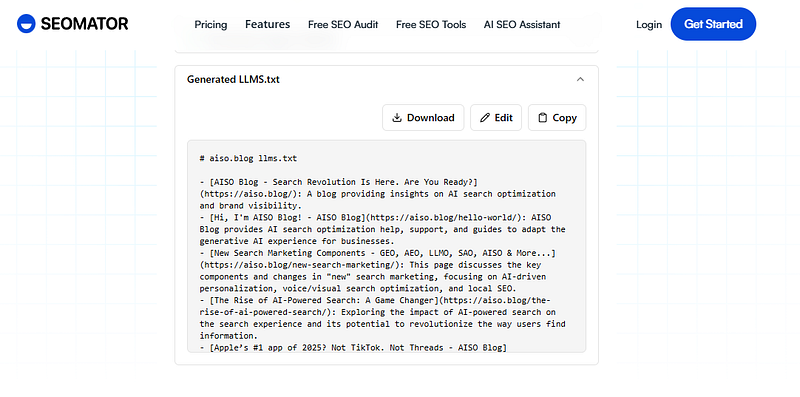Click the '# aiso.blog llms.txt' line
Screen dimensions: 800x397
[248, 159]
